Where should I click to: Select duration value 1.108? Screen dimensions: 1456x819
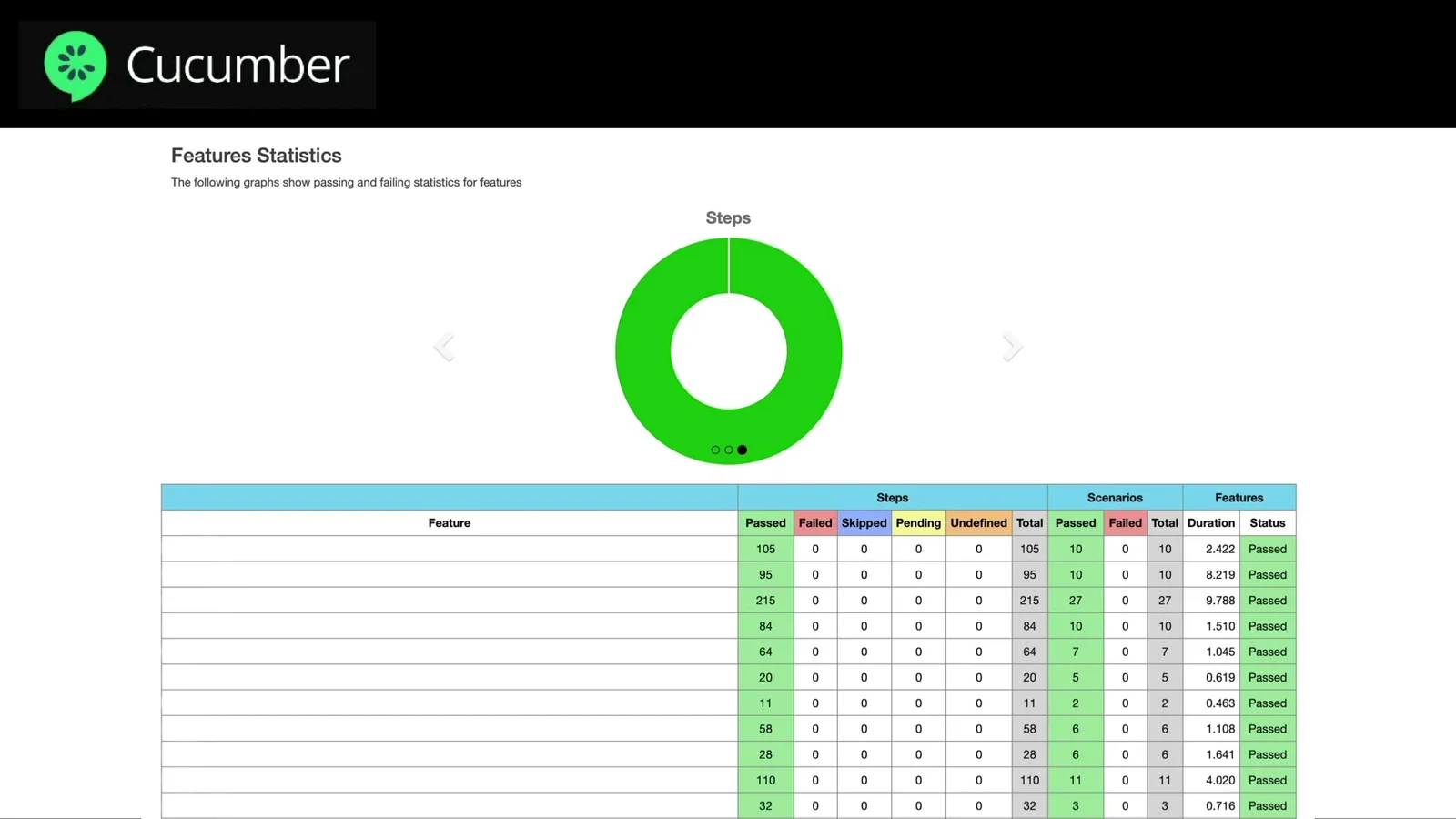pyautogui.click(x=1220, y=729)
